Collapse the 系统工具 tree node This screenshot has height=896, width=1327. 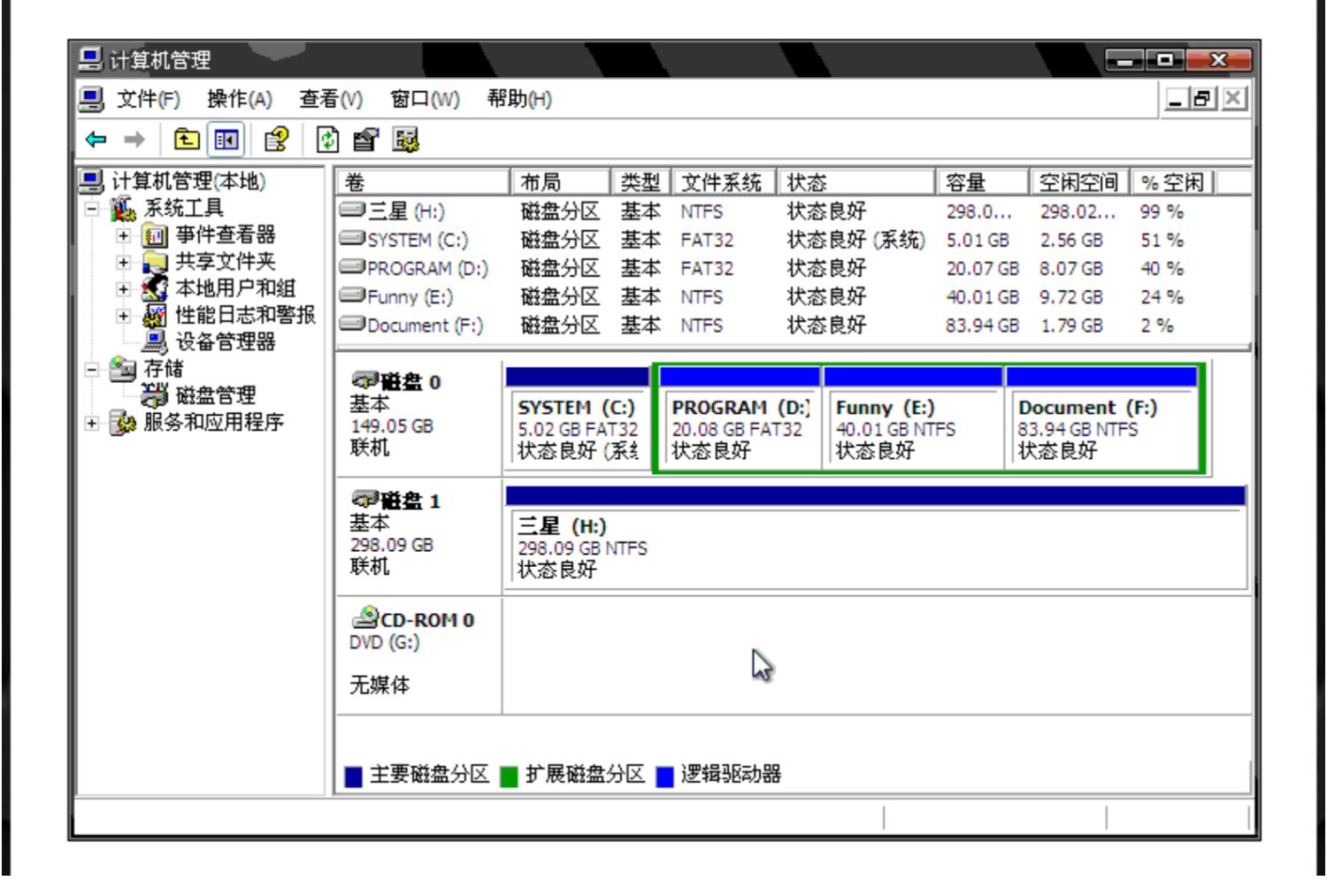coord(91,210)
